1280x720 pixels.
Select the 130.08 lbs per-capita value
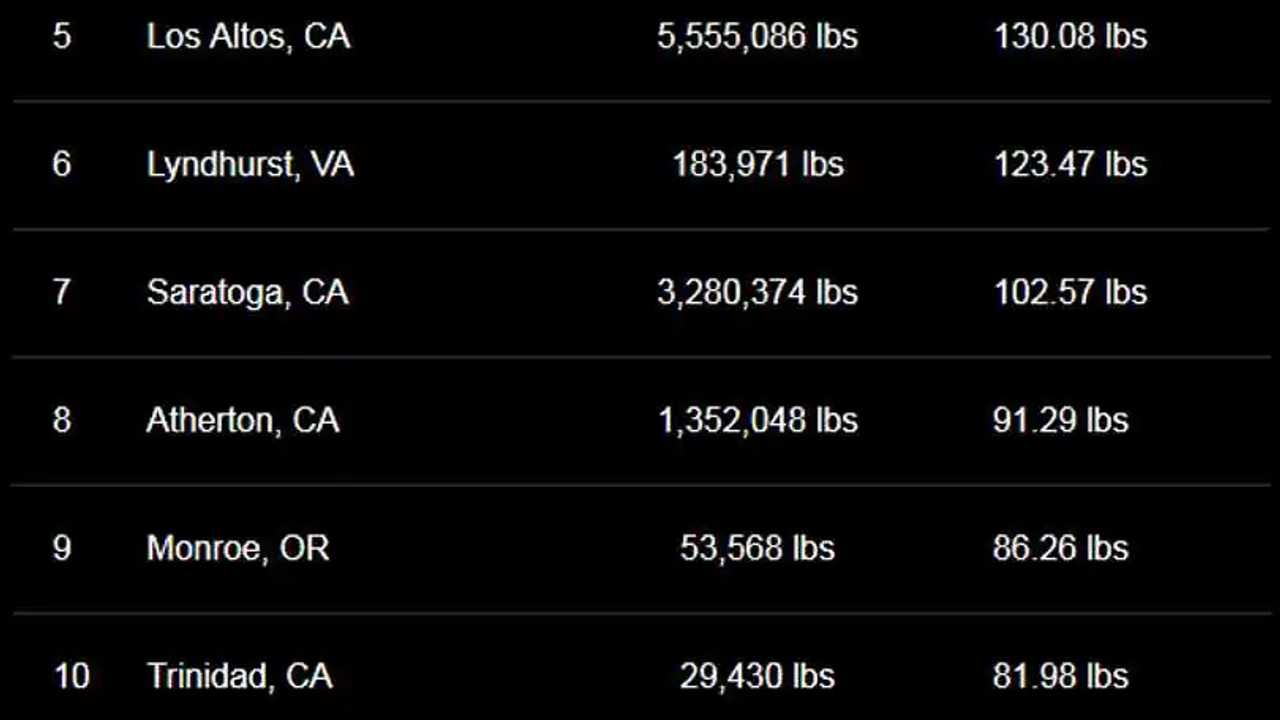(1070, 37)
